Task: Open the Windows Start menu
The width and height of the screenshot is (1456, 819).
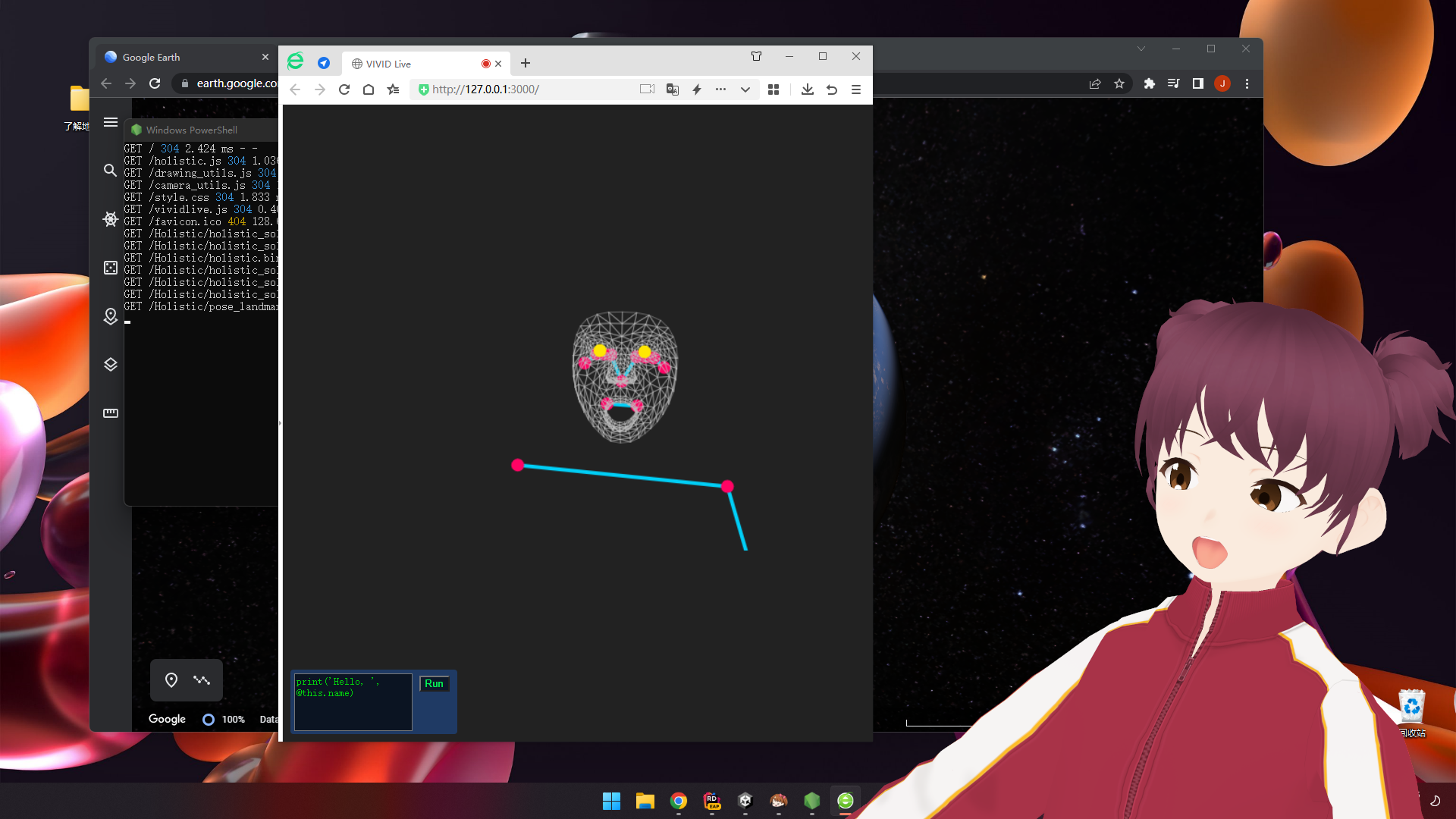Action: pos(611,801)
